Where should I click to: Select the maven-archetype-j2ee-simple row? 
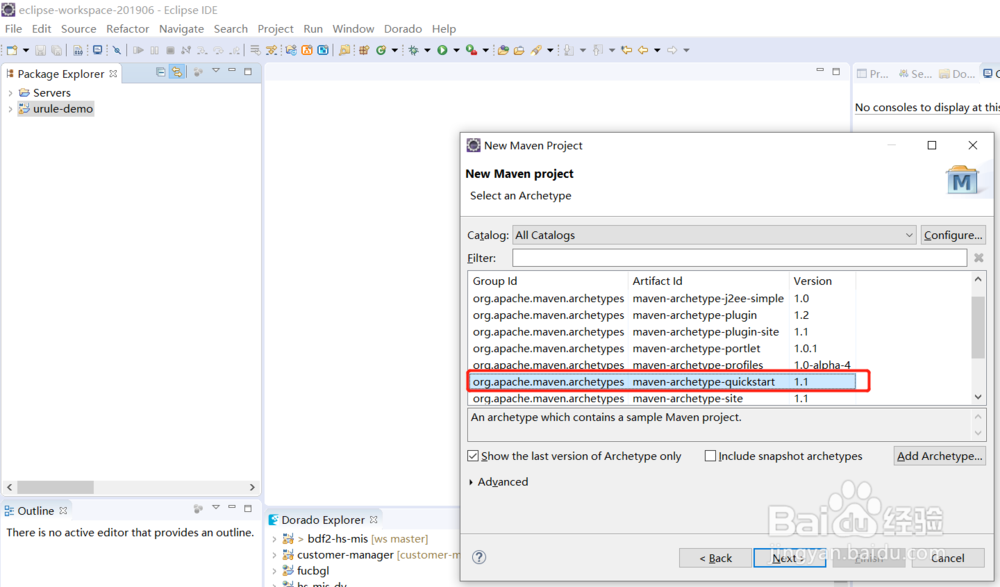[x=661, y=298]
